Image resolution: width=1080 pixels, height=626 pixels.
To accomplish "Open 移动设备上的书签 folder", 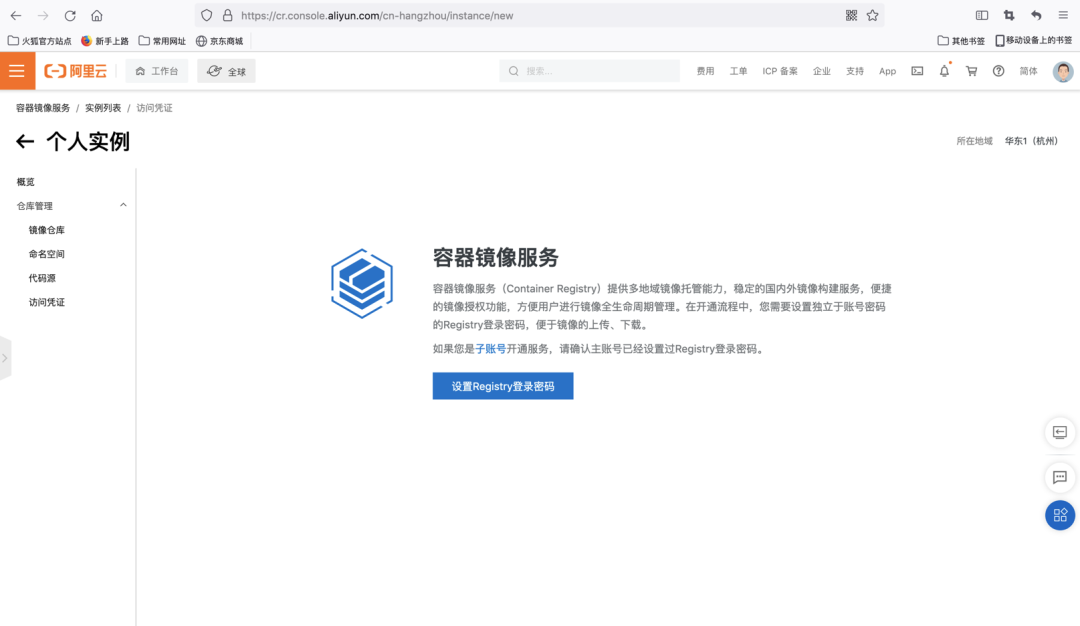I will pyautogui.click(x=1034, y=41).
